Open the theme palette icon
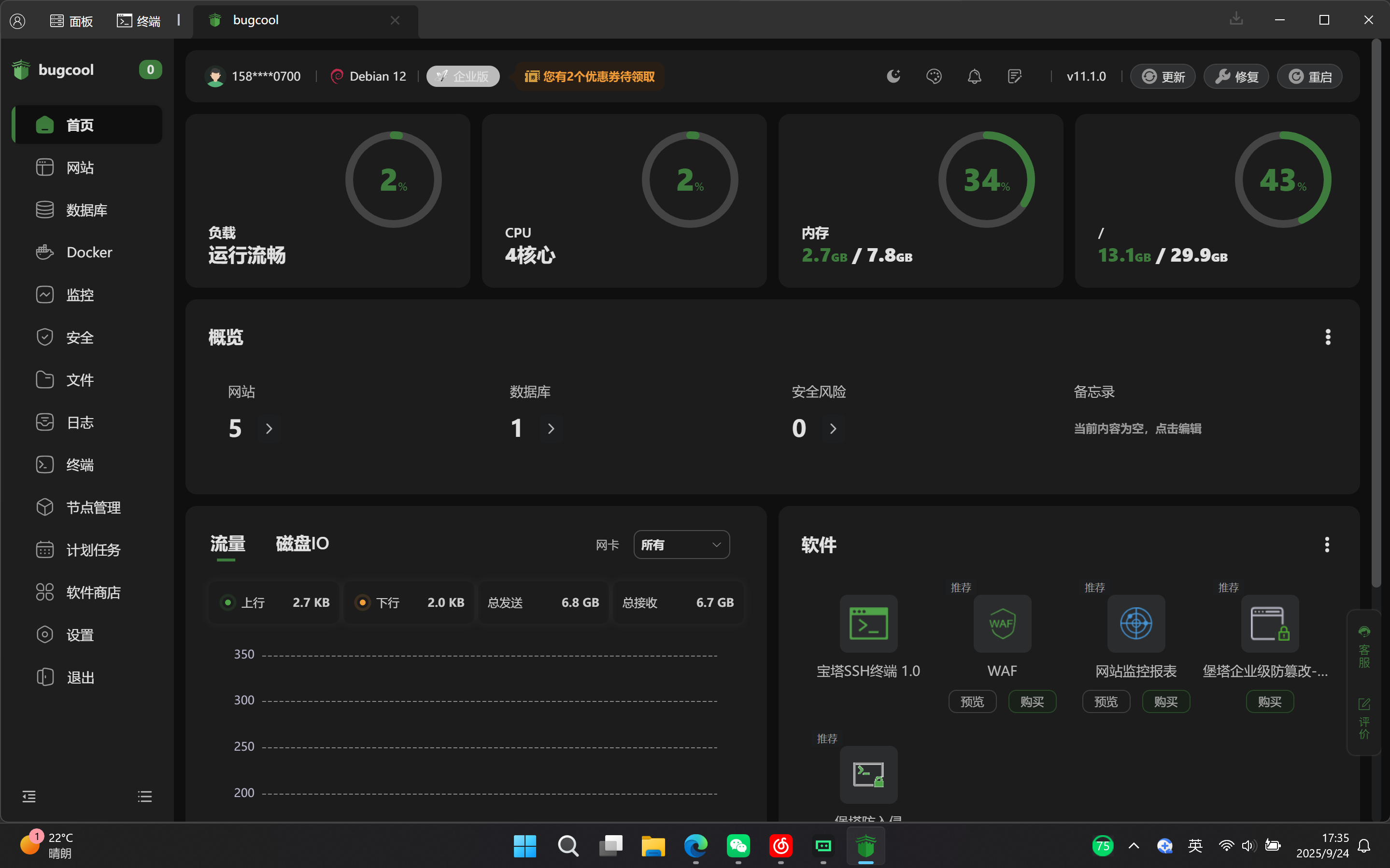 934,76
